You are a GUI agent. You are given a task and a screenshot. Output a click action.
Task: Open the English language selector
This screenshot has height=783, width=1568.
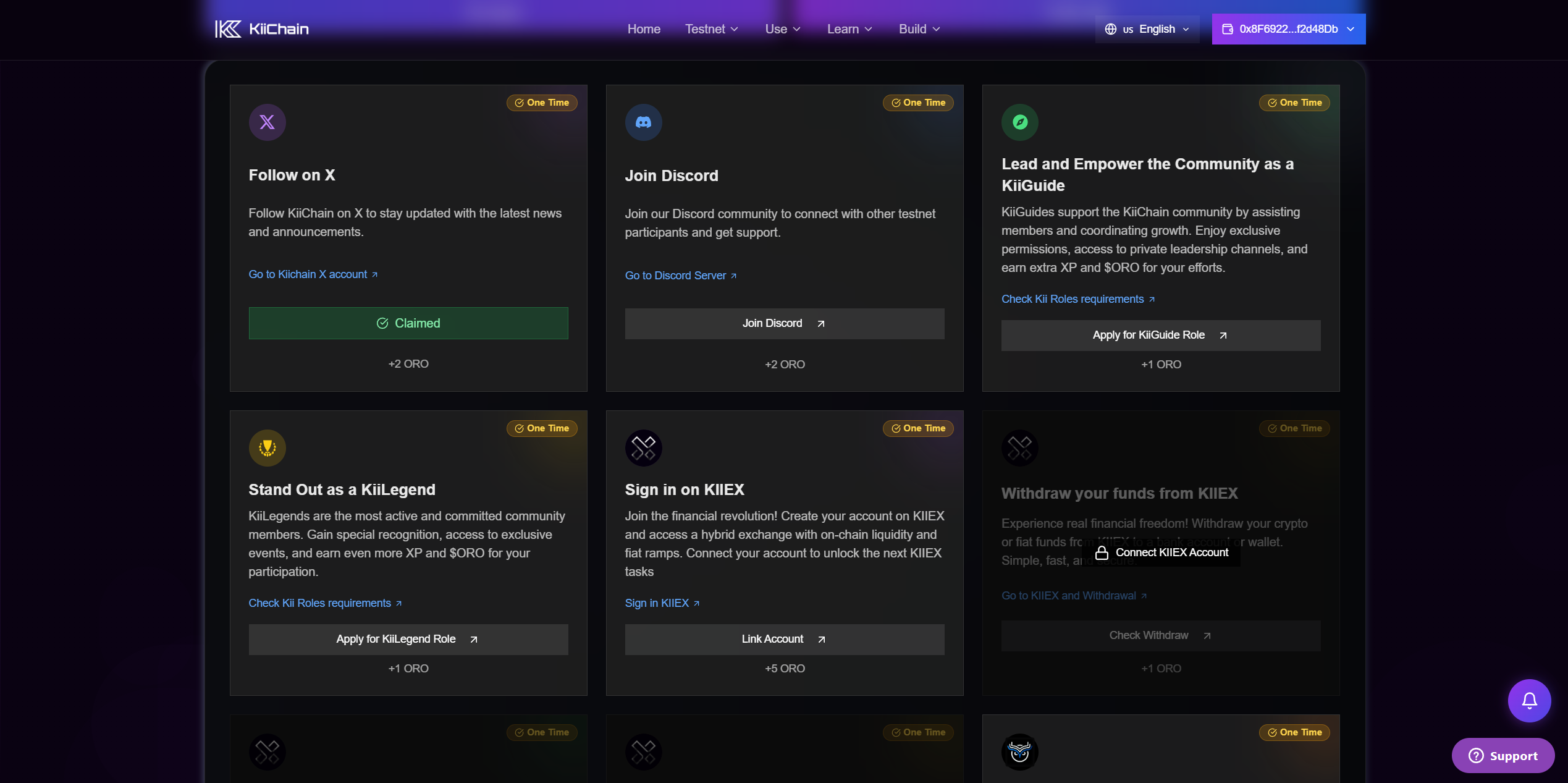[1147, 29]
